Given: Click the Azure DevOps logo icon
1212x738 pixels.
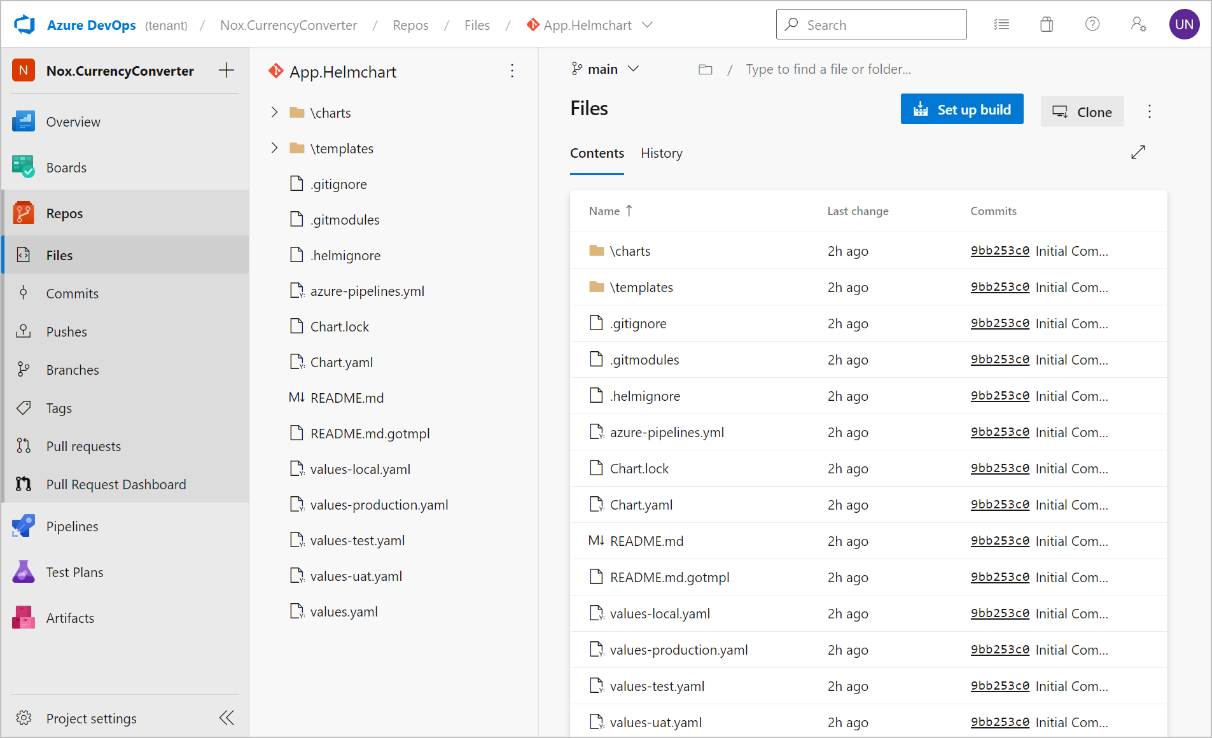Looking at the screenshot, I should (x=24, y=24).
